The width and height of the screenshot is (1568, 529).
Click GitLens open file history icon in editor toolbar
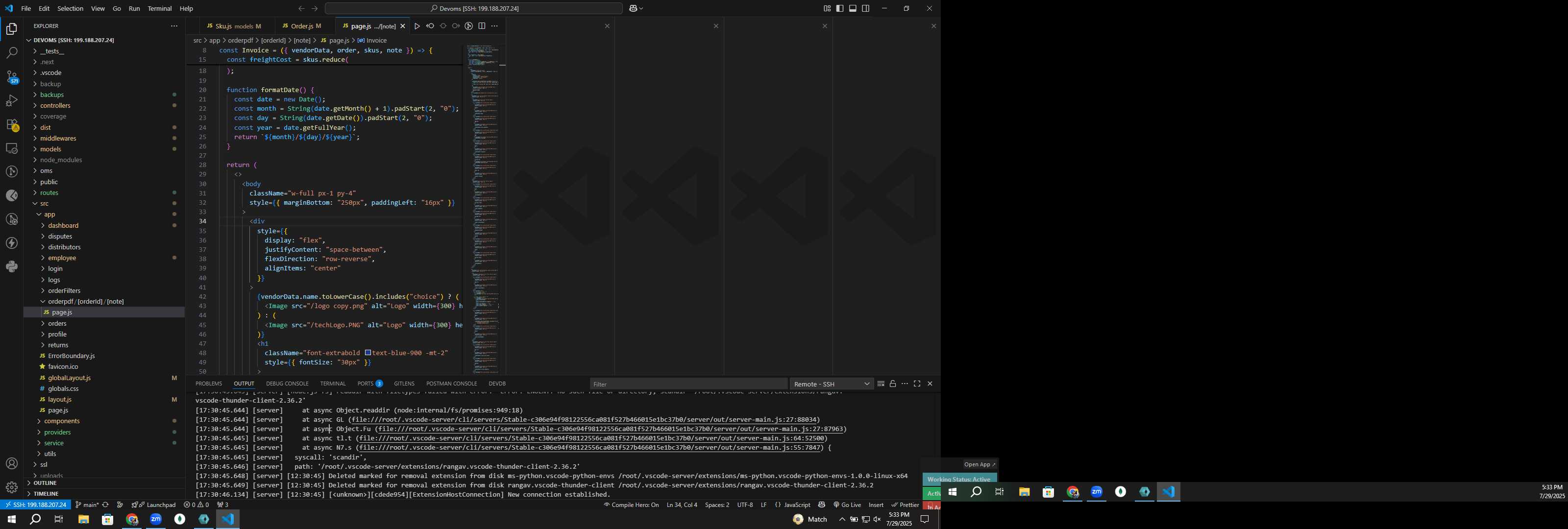(469, 26)
